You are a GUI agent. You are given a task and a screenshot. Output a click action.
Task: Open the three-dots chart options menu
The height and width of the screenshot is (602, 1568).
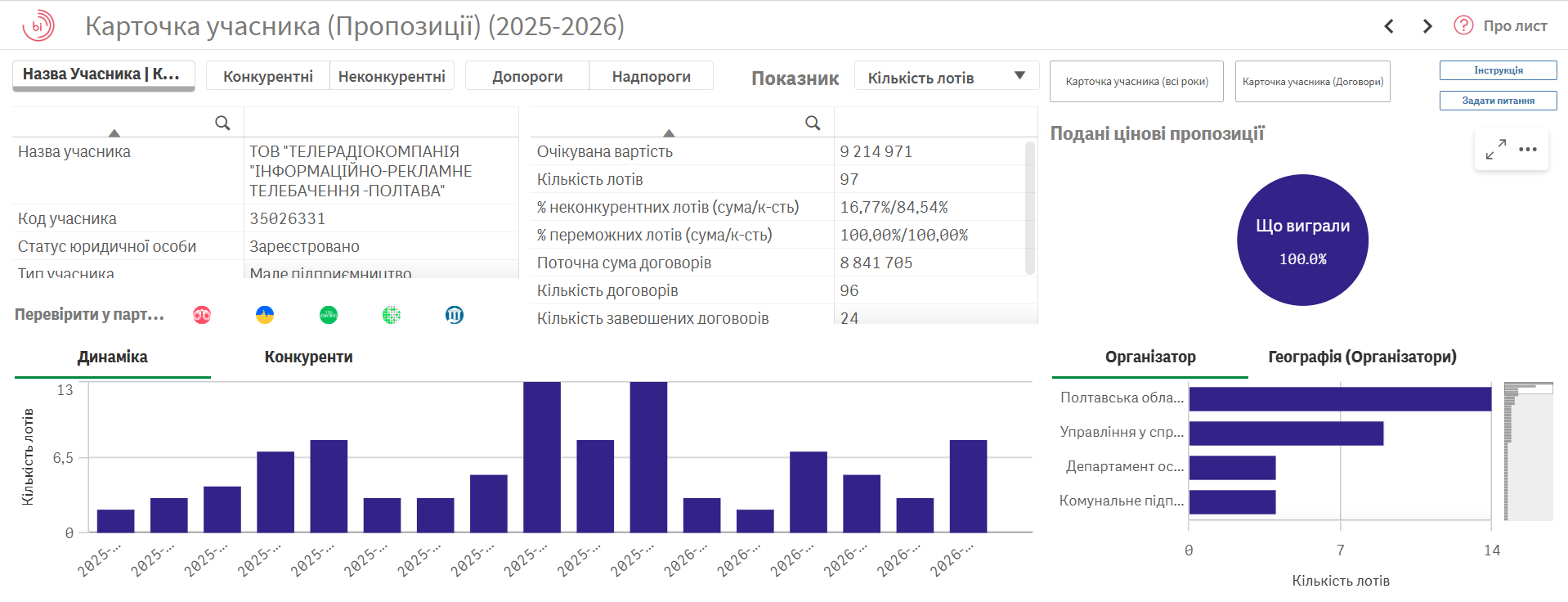coord(1528,149)
